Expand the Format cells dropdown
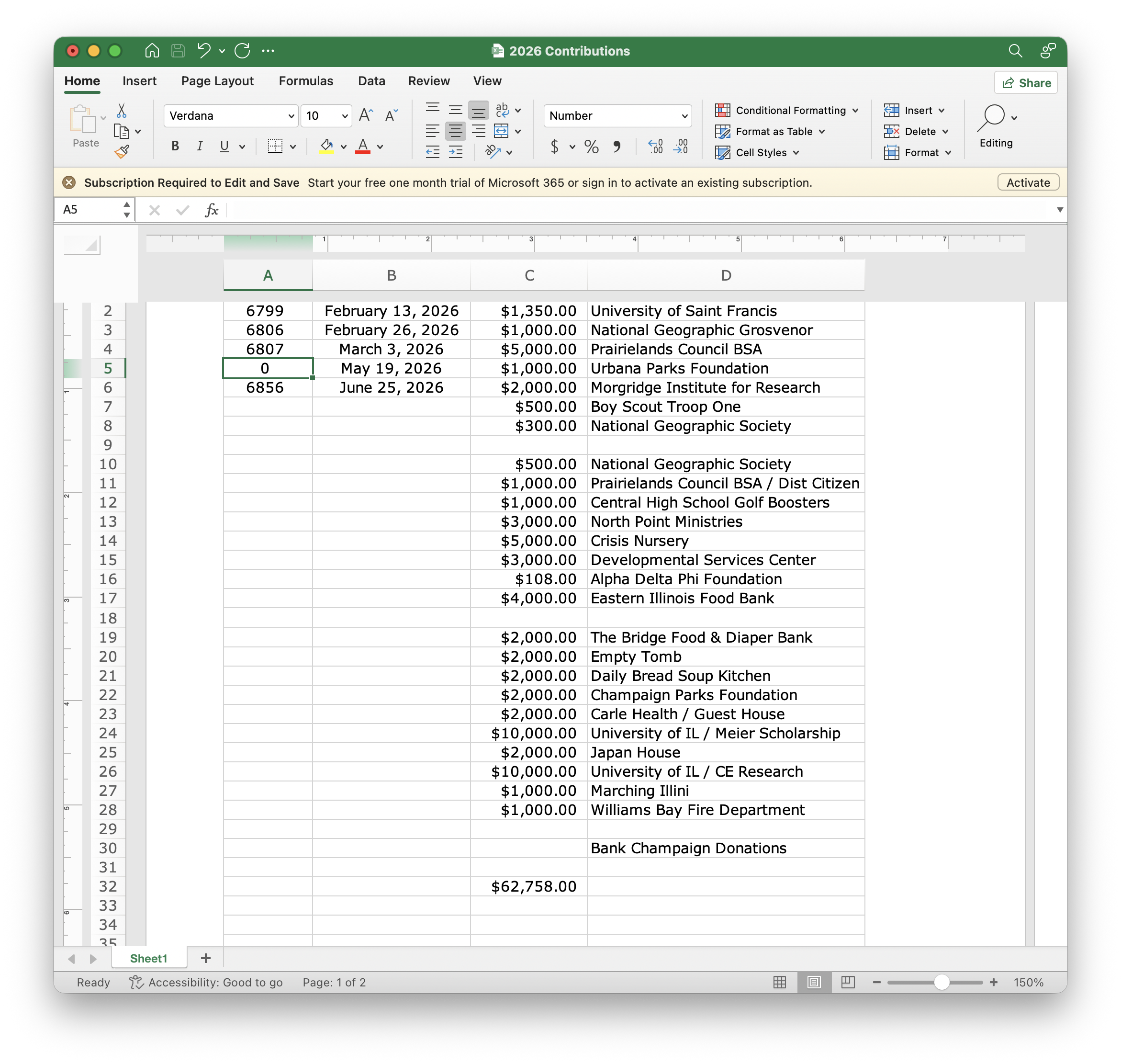 [948, 153]
